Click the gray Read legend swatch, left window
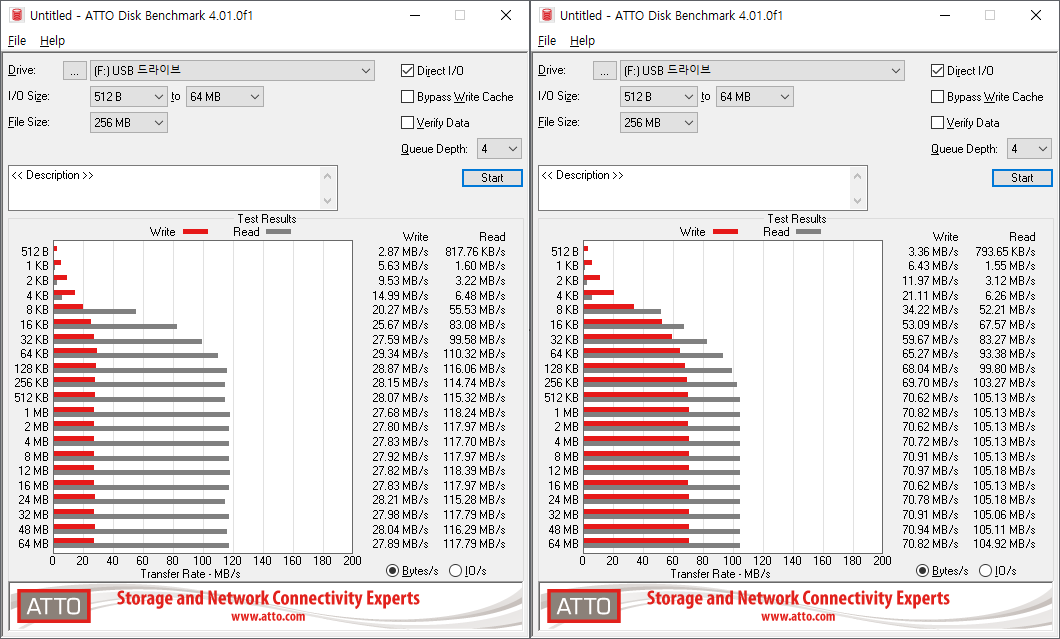The width and height of the screenshot is (1060, 639). coord(279,232)
